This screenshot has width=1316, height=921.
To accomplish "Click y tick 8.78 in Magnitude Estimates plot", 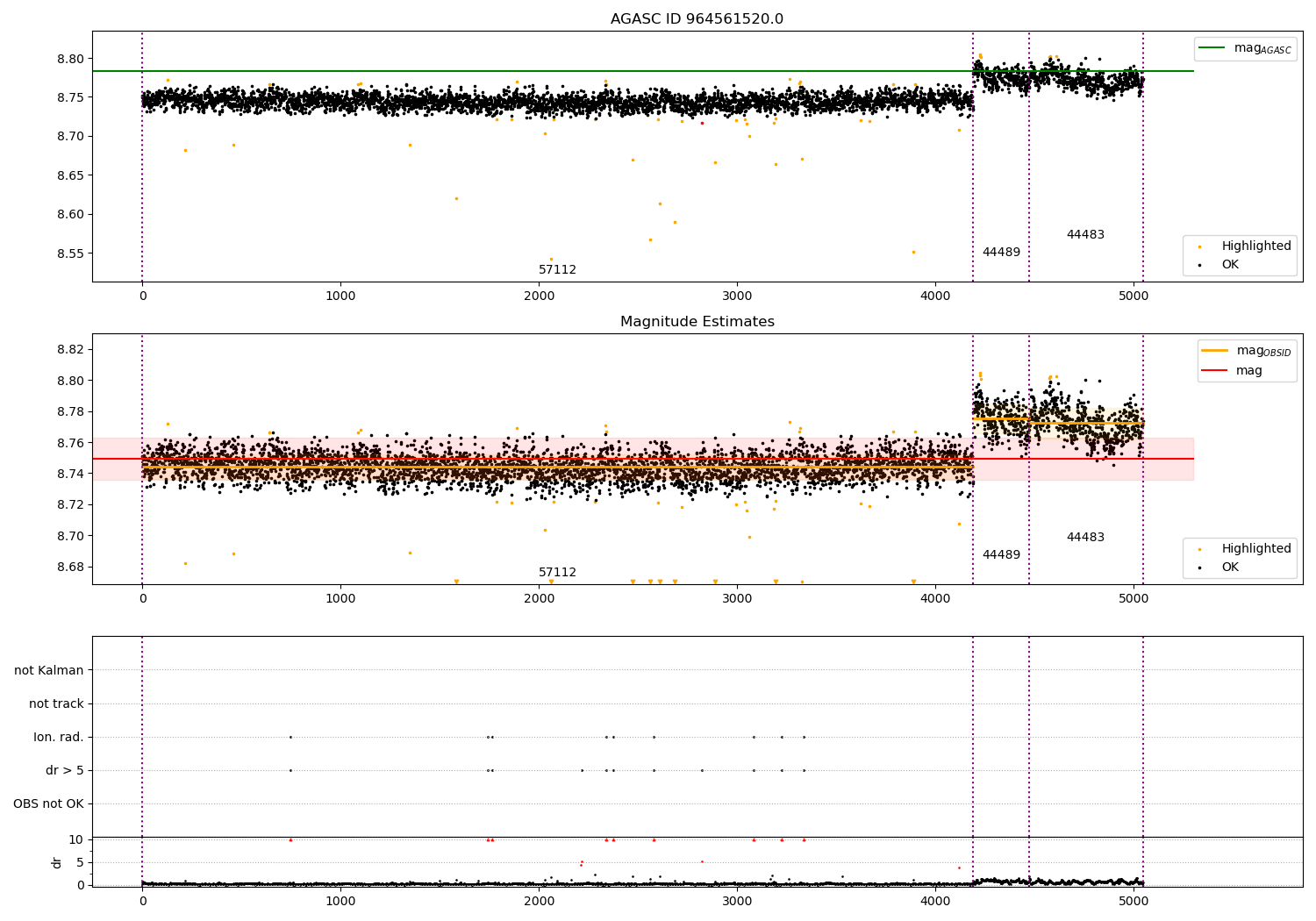I will pos(70,411).
